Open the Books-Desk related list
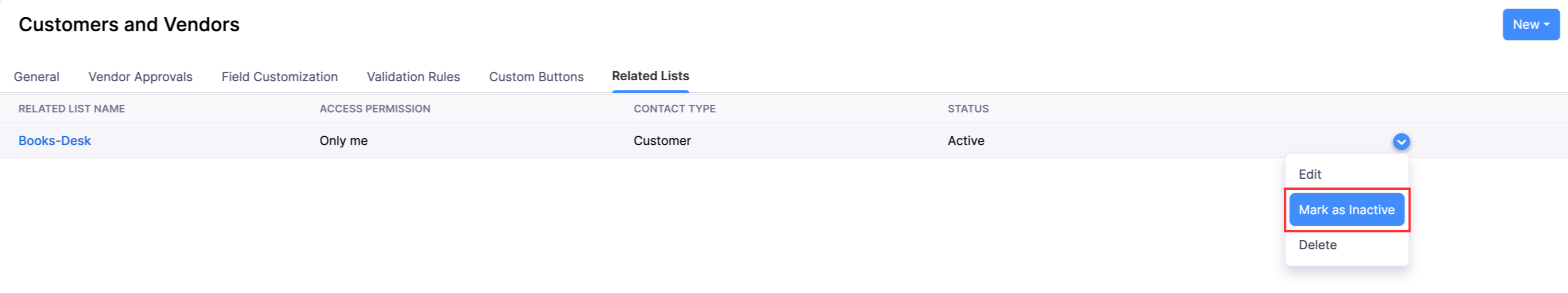The height and width of the screenshot is (293, 1568). (x=55, y=141)
